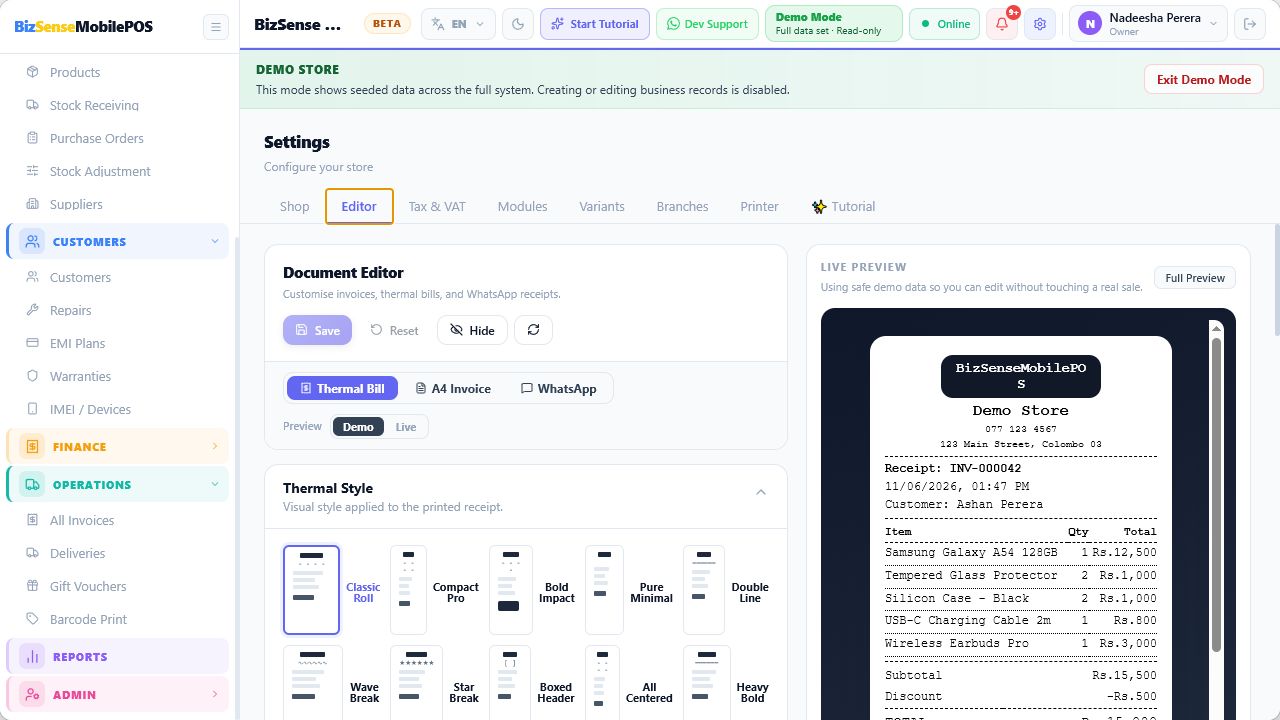
Task: Click the Save button
Action: point(317,330)
